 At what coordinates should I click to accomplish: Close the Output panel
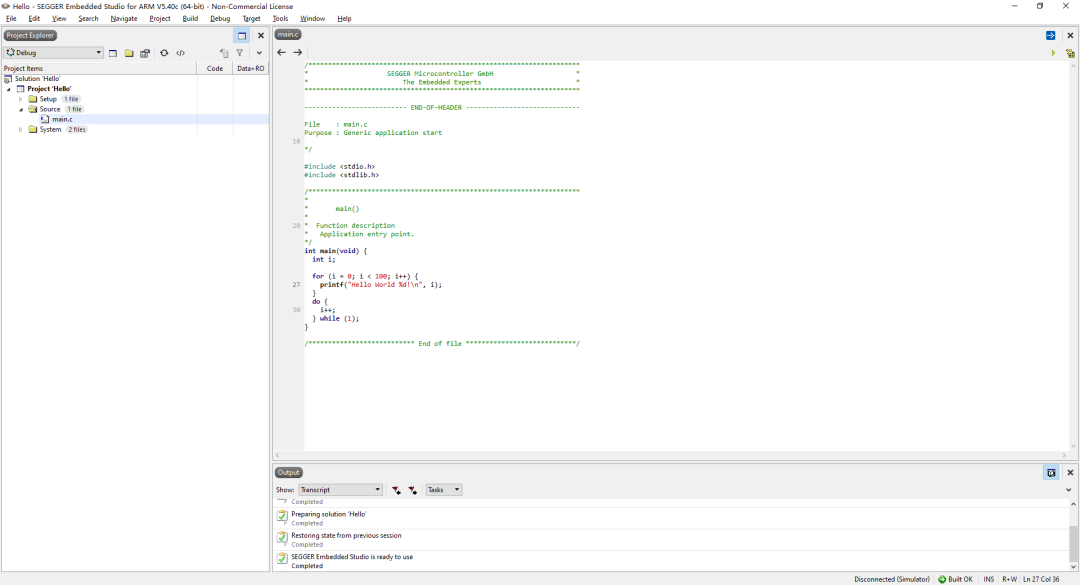pos(1070,473)
